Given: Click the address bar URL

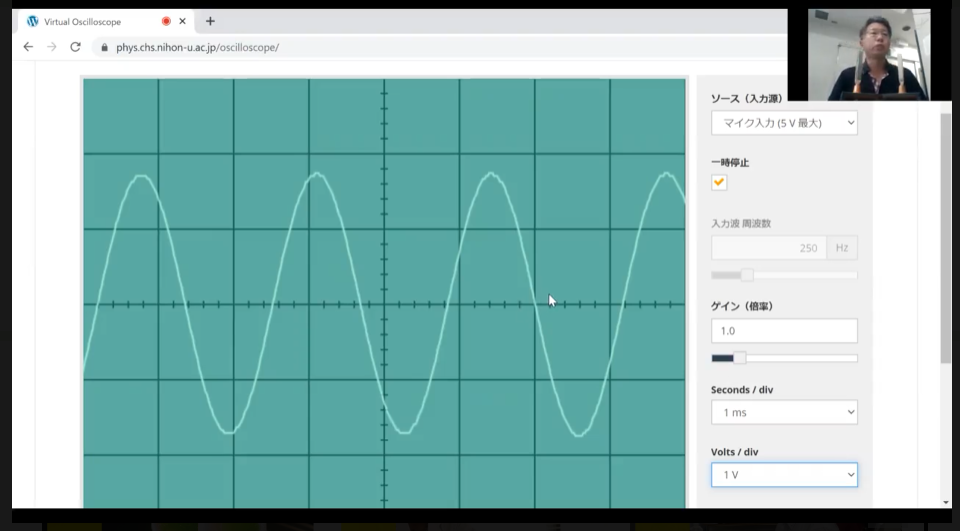Looking at the screenshot, I should click(197, 47).
